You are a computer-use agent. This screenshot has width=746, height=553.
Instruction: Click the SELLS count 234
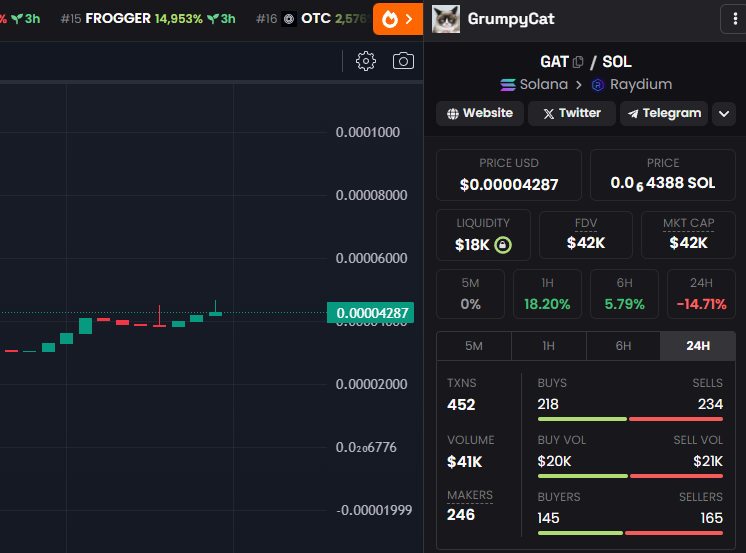710,405
